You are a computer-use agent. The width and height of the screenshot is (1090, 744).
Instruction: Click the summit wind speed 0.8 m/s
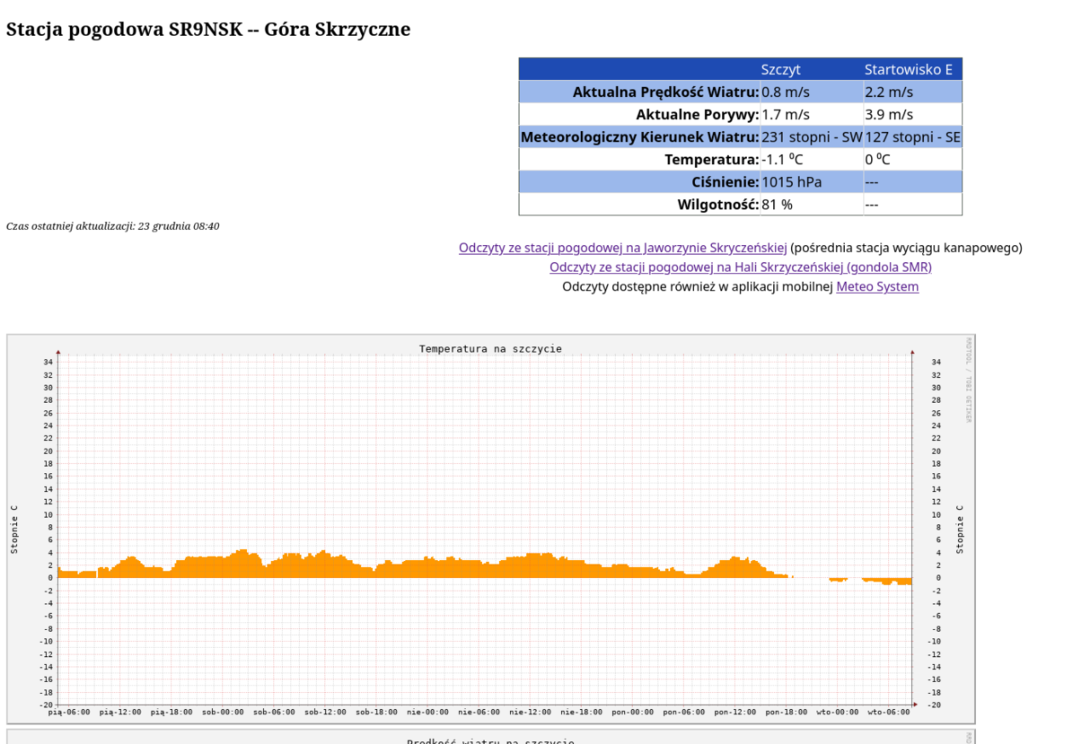point(786,92)
